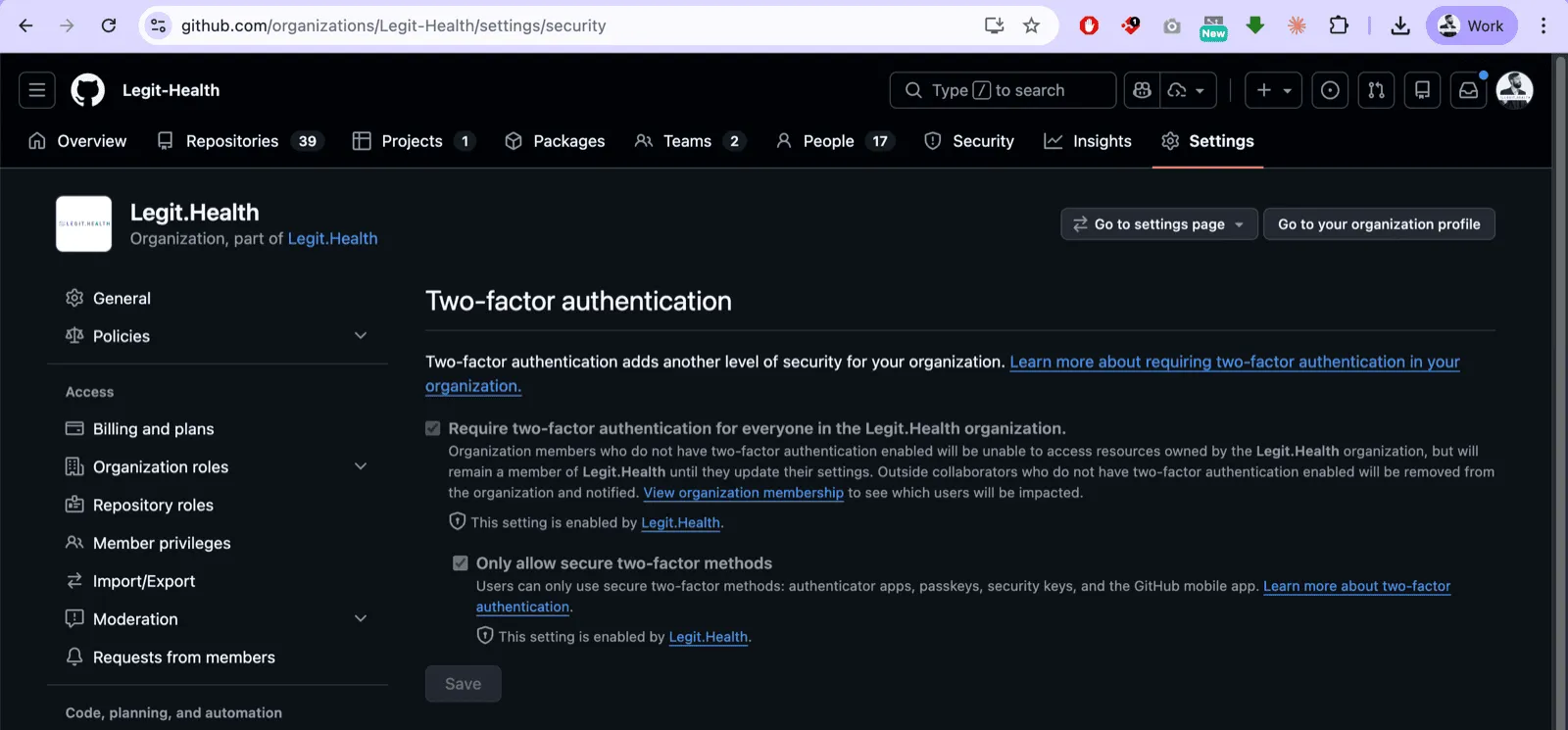1568x730 pixels.
Task: Open the Pull requests icon in header
Action: pos(1376,90)
